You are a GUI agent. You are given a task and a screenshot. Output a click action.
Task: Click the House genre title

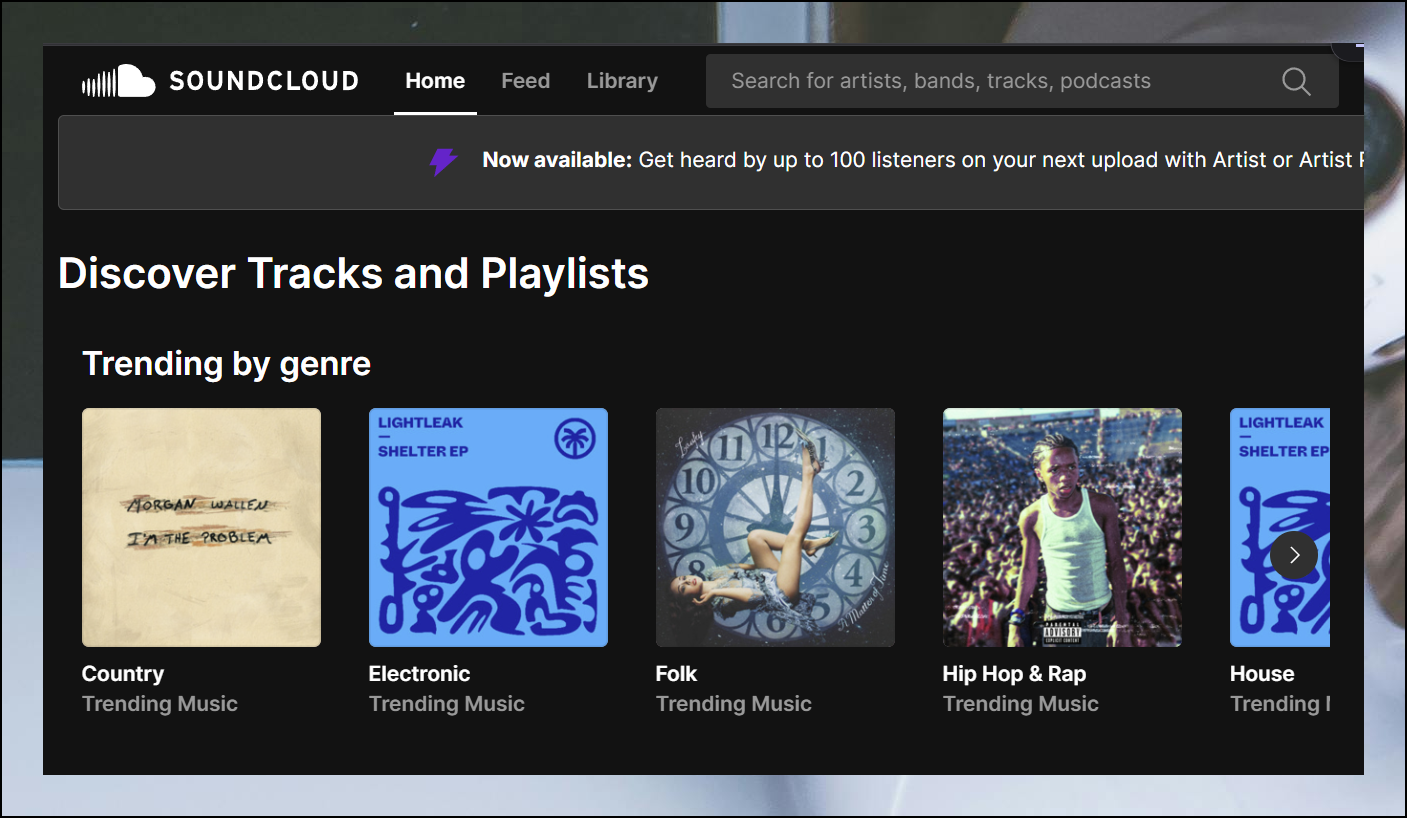tap(1262, 674)
